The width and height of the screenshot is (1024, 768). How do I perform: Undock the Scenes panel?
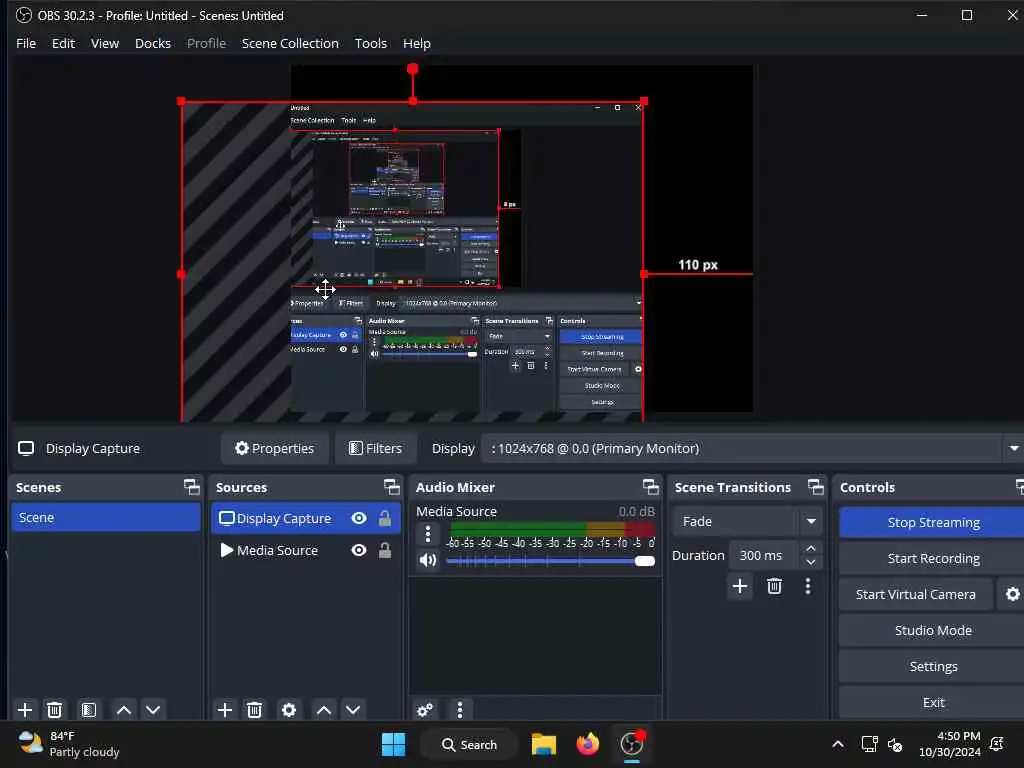(x=191, y=487)
